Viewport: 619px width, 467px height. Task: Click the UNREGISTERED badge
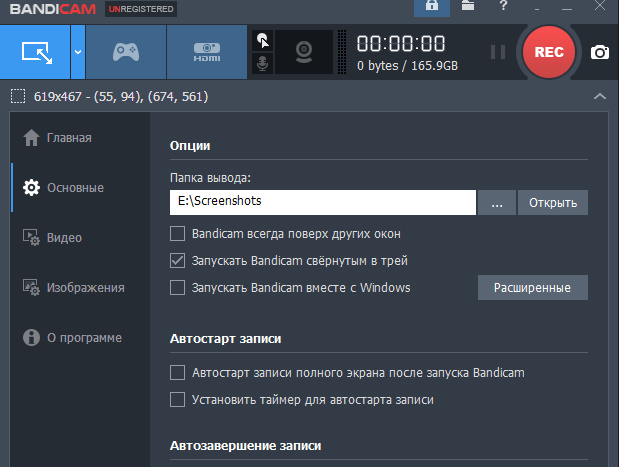point(141,9)
